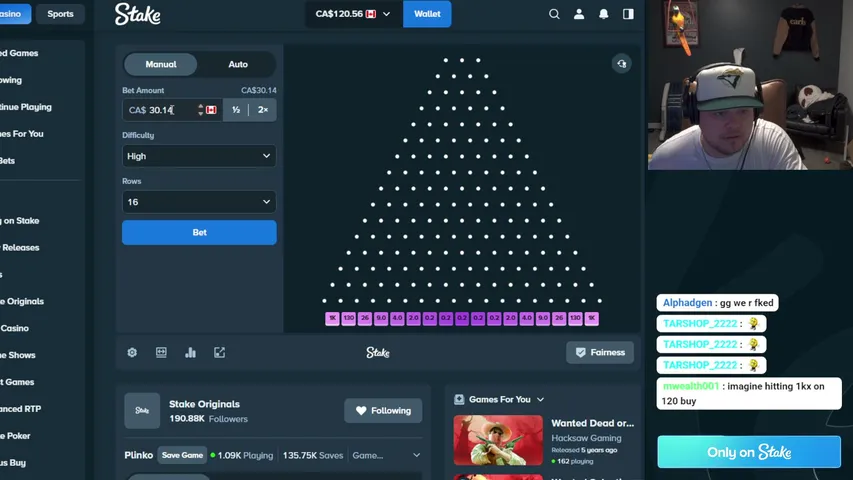Click the 190.88K Followers text
The image size is (853, 480).
click(208, 419)
